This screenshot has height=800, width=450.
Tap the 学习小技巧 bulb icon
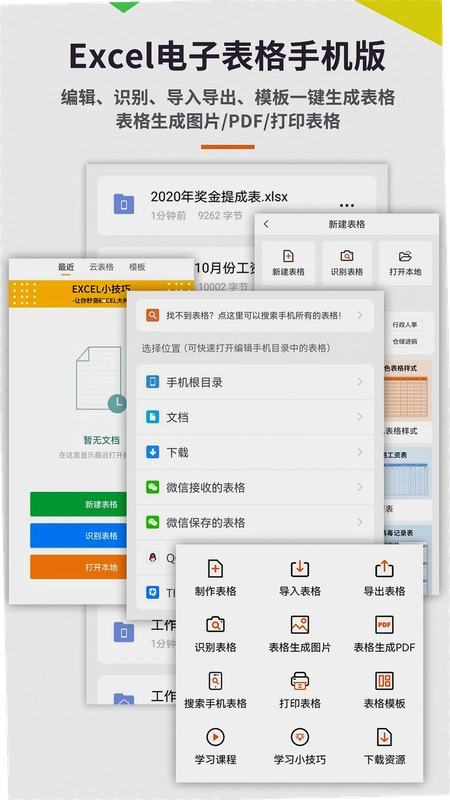(x=299, y=737)
